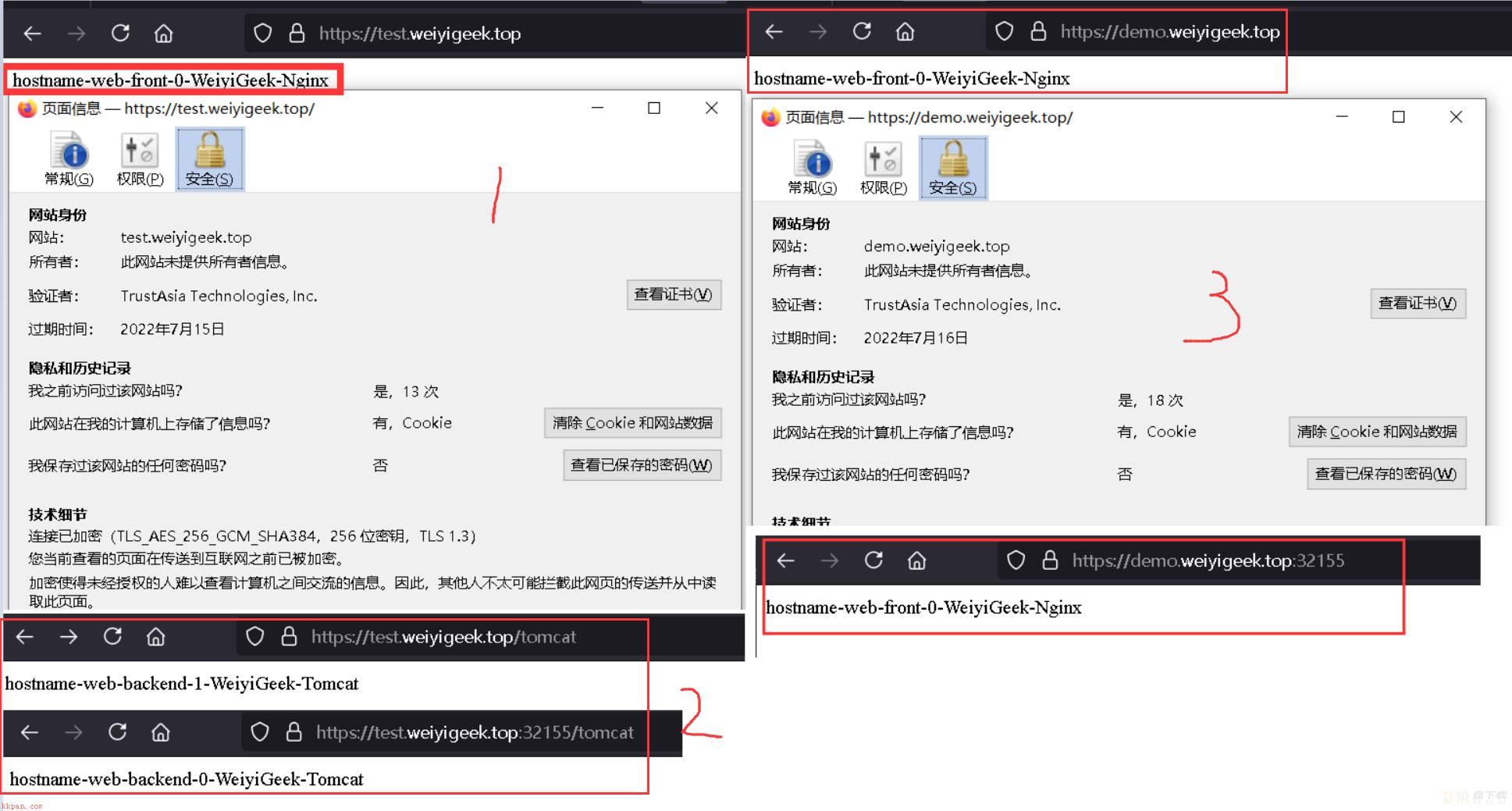Open the shield tracking protection icon for demo.weiyigeek.top
Viewport: 1512px width, 811px height.
click(x=1004, y=31)
